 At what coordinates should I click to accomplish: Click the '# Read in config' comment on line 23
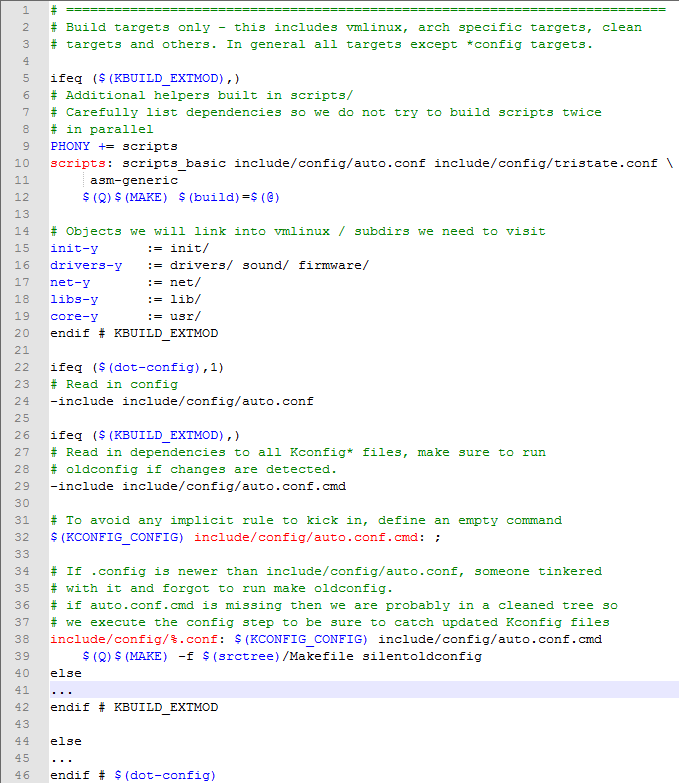pos(114,385)
